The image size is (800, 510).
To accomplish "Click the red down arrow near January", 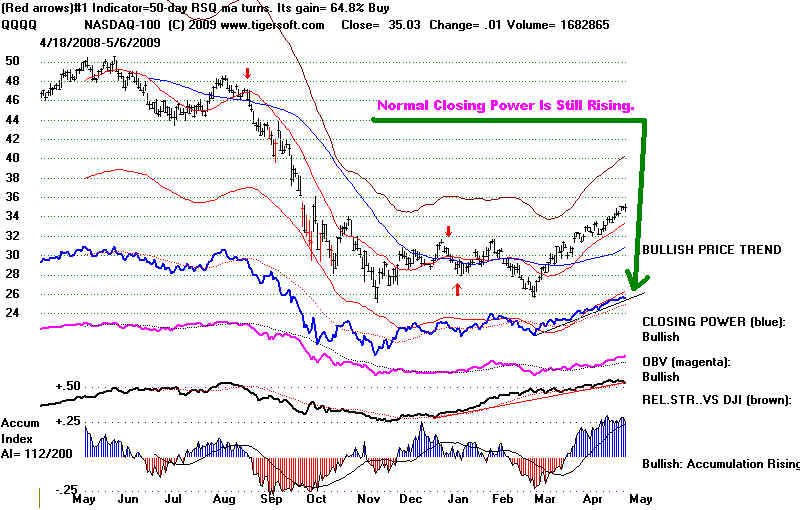I will pos(448,231).
